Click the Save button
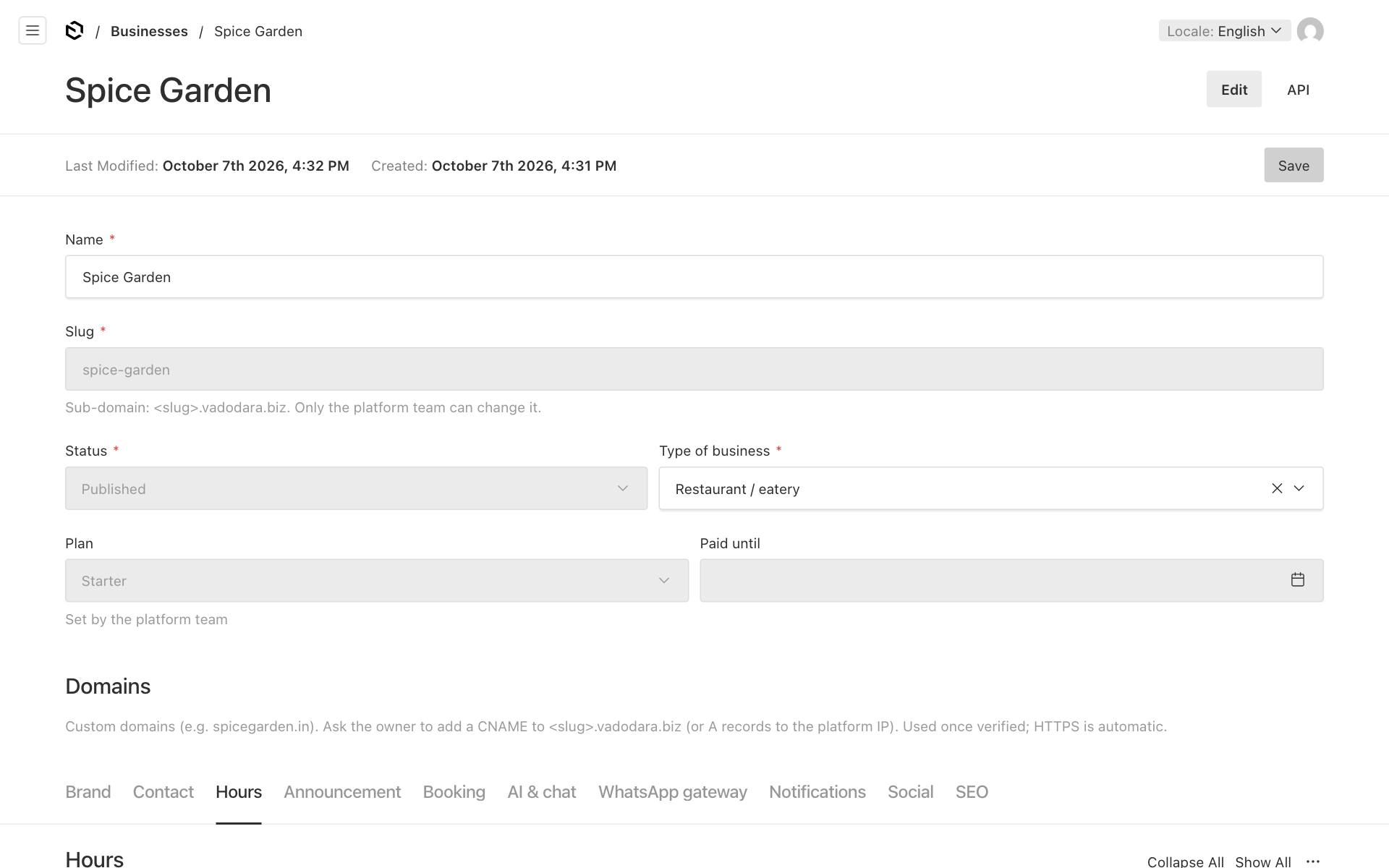The height and width of the screenshot is (868, 1389). coord(1294,165)
